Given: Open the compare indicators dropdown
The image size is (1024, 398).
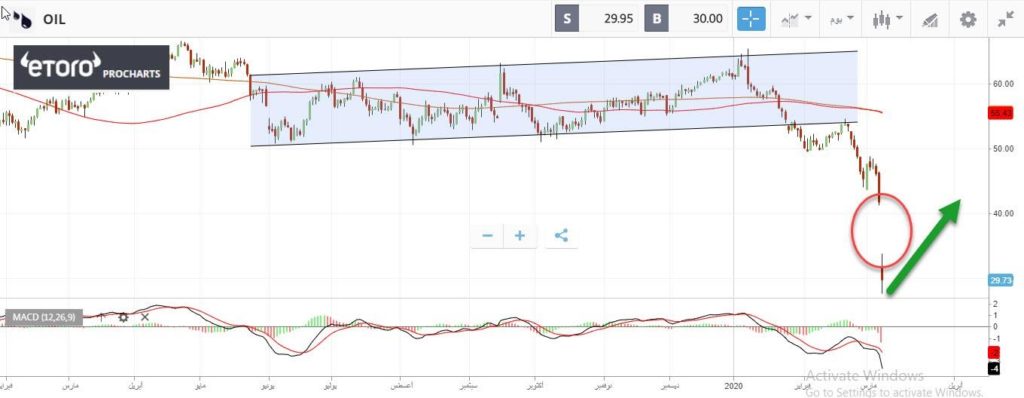Looking at the screenshot, I should pyautogui.click(x=796, y=19).
